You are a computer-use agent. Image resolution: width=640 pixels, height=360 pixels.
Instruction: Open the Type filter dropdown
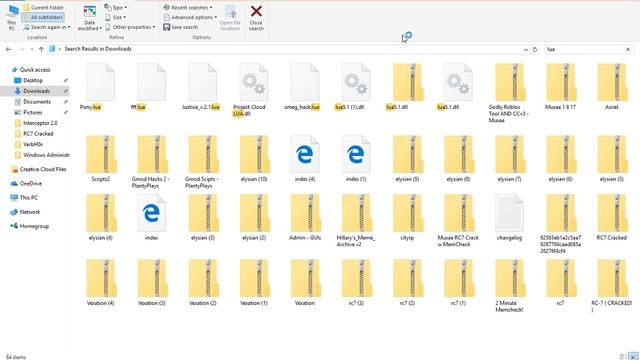tap(116, 7)
